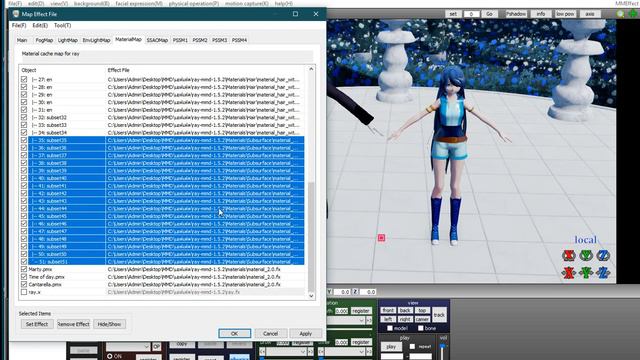Click the Cancel button
This screenshot has width=640, height=360.
click(270, 333)
